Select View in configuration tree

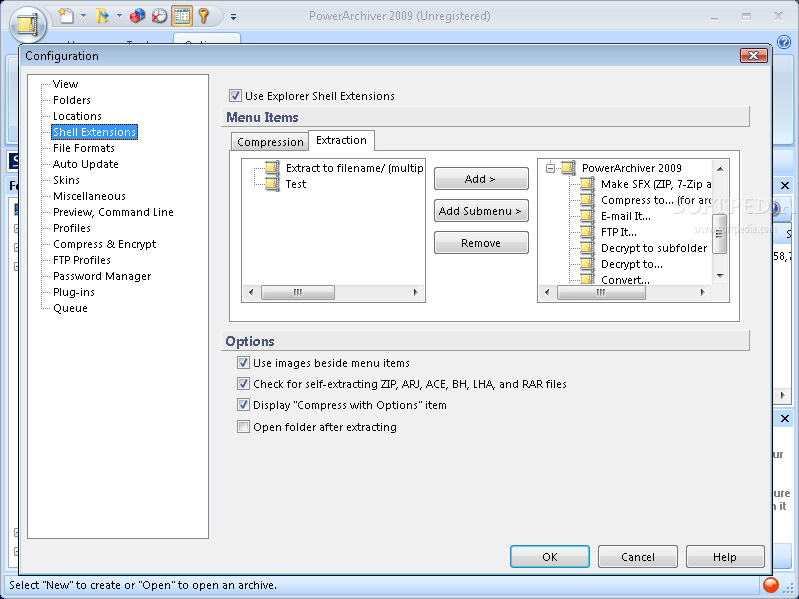pos(66,84)
